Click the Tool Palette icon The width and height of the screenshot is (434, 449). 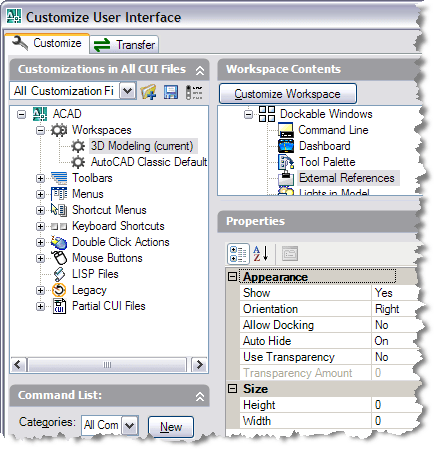tap(286, 162)
